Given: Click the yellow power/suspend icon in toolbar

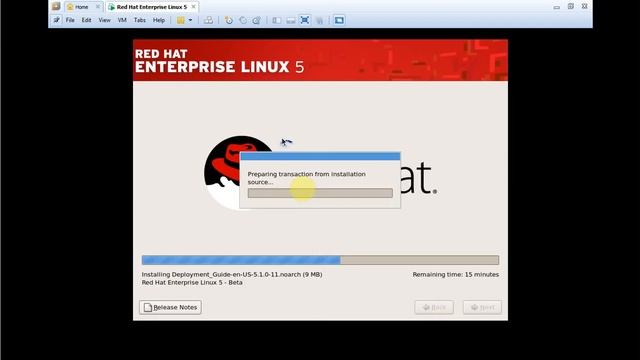Looking at the screenshot, I should click(x=180, y=20).
